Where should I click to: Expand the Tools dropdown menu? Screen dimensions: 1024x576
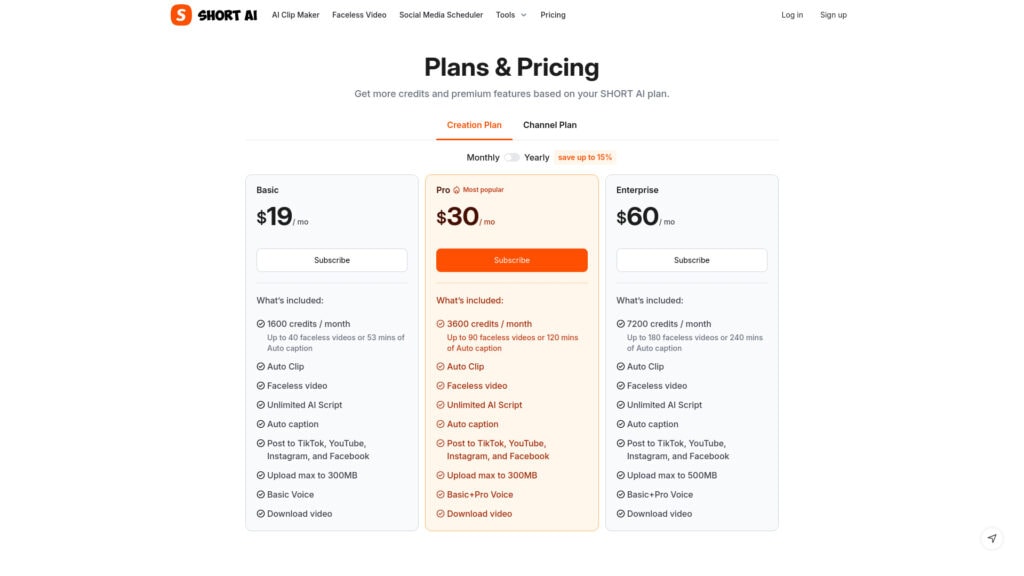click(510, 15)
